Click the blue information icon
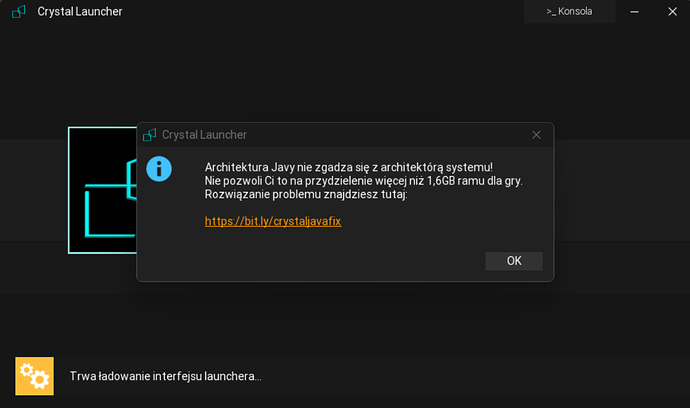690x408 pixels. (x=159, y=168)
